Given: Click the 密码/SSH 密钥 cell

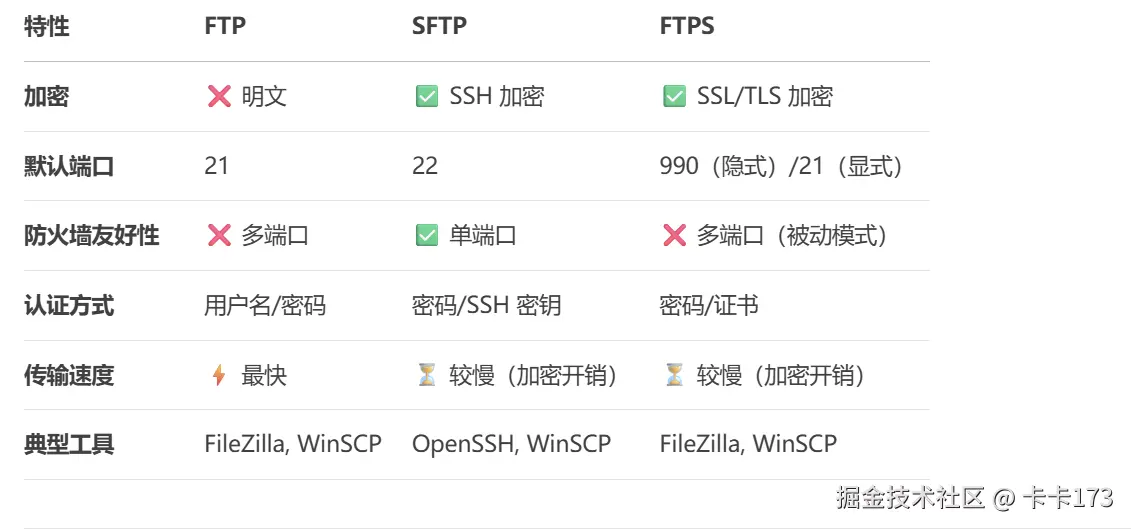Looking at the screenshot, I should [487, 306].
